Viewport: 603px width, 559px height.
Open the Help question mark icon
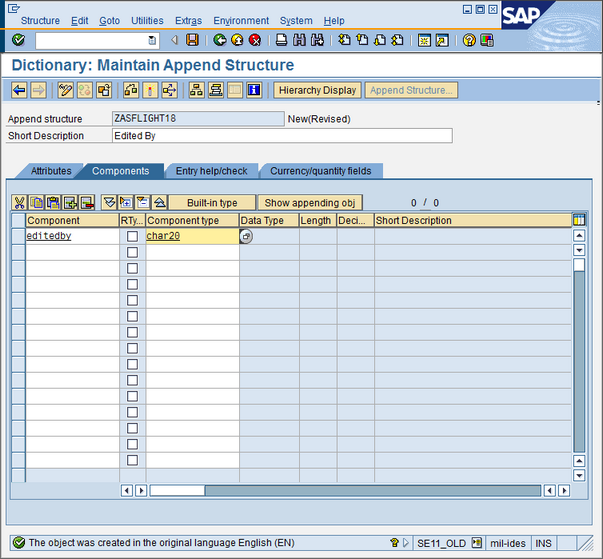pos(469,40)
